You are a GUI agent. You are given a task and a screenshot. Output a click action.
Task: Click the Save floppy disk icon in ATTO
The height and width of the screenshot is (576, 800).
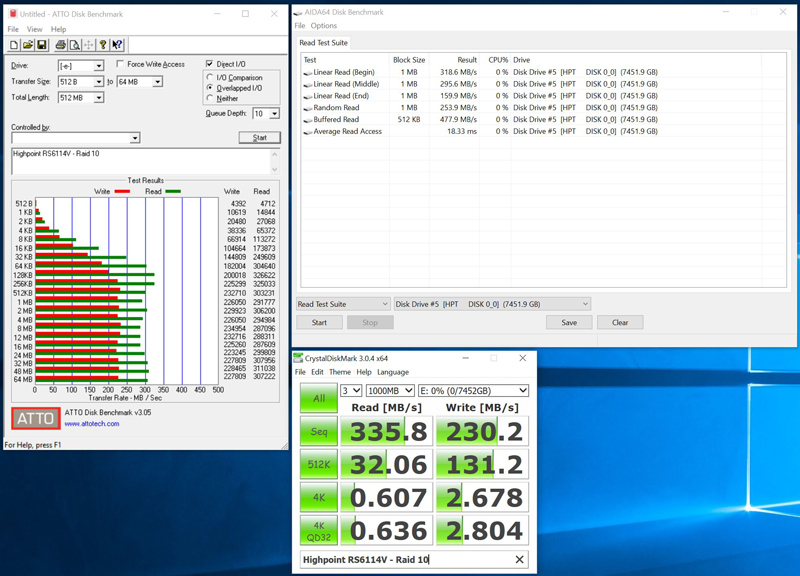point(42,45)
